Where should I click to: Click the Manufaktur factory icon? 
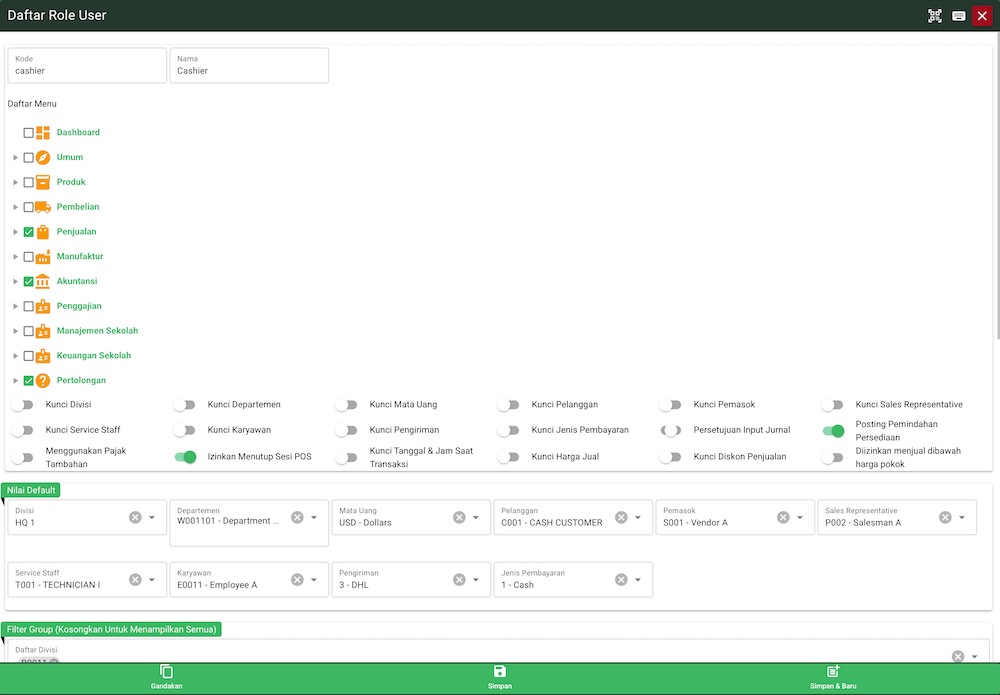click(41, 256)
